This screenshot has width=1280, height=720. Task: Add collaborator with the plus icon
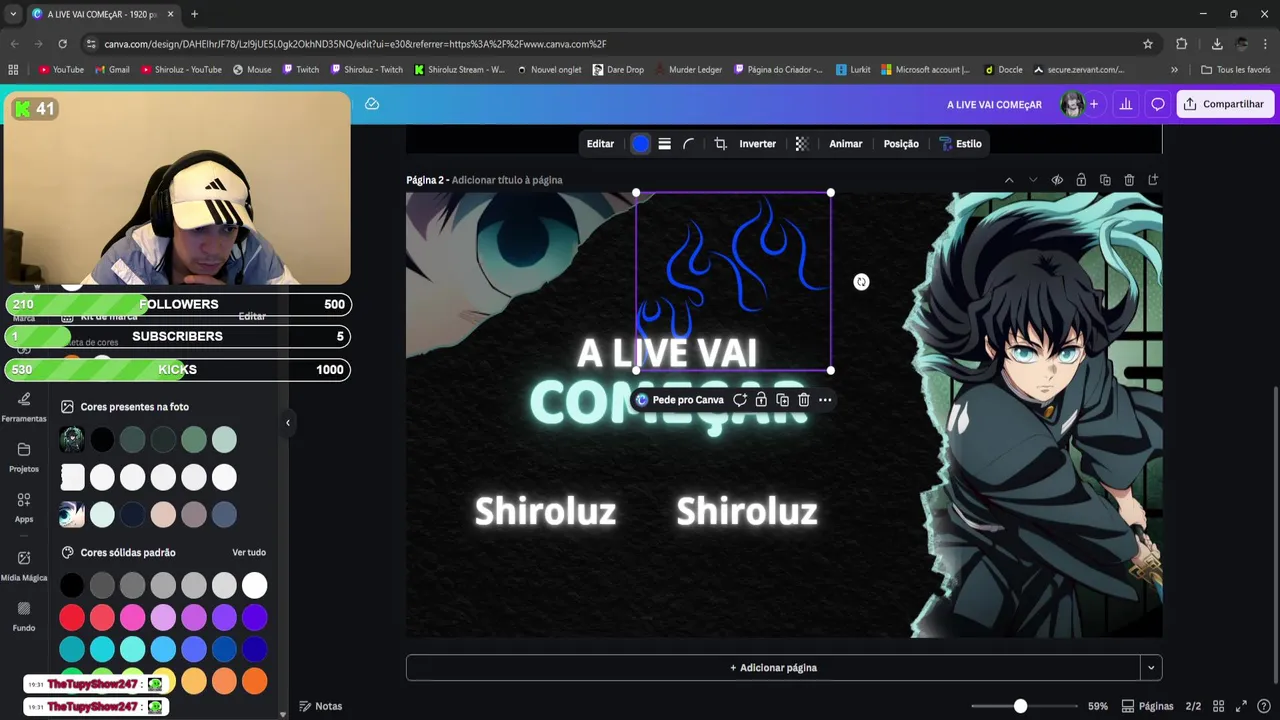pos(1094,104)
